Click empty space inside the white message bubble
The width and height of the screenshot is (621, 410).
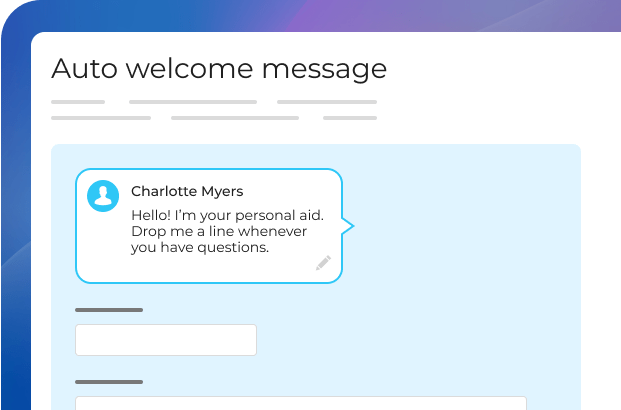pos(210,268)
